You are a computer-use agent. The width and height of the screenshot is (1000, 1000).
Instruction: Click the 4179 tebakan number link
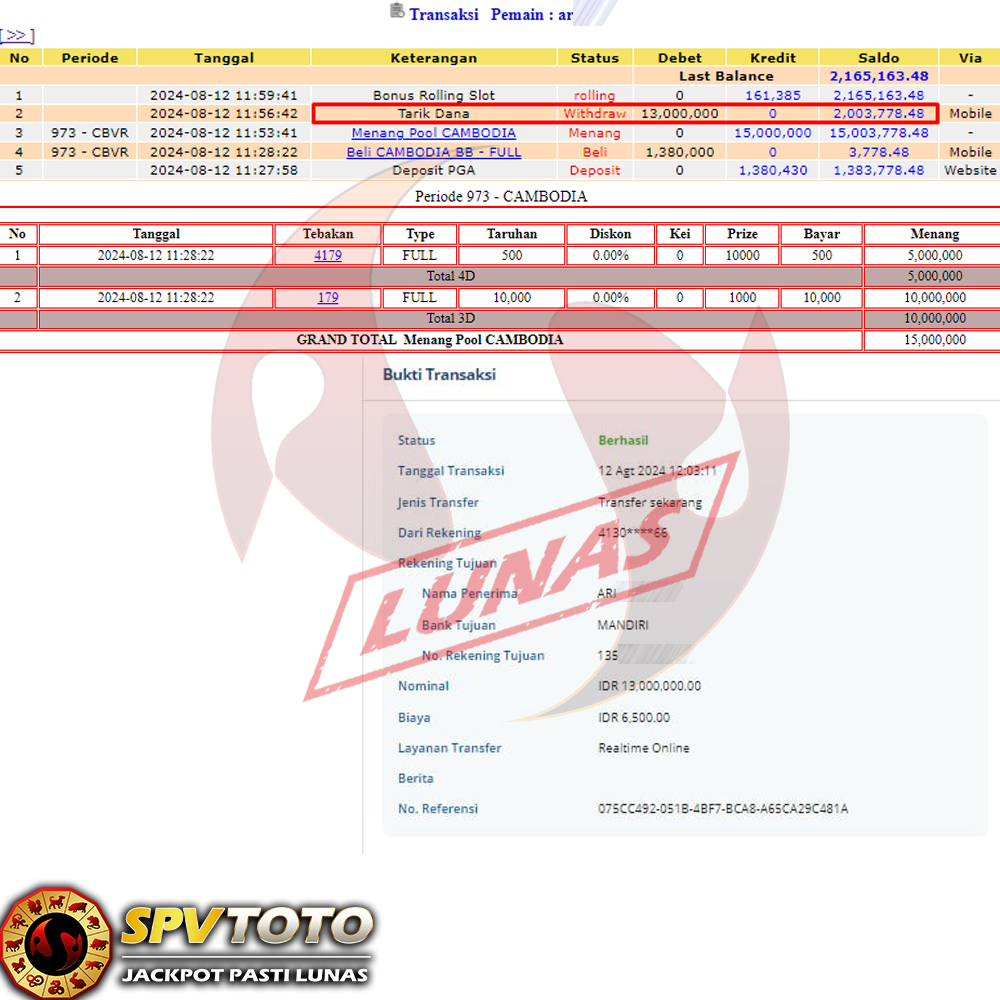coord(328,256)
